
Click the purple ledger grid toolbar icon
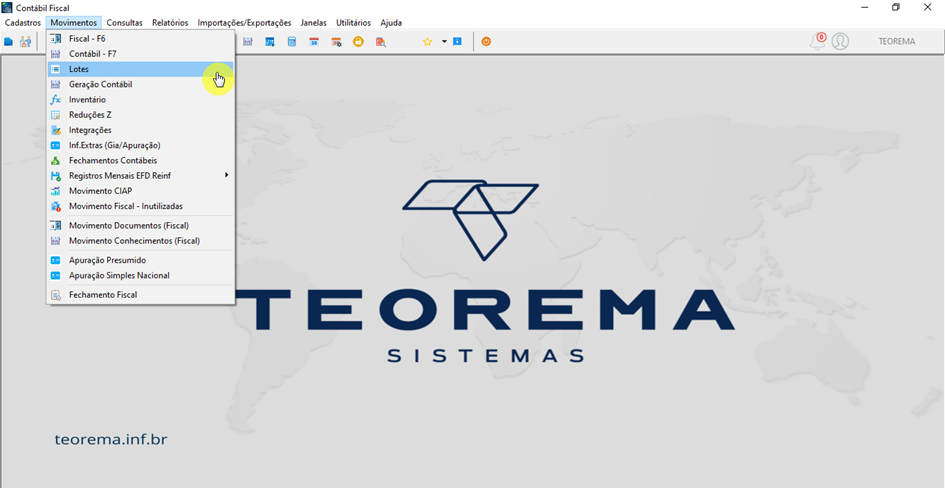(x=248, y=42)
